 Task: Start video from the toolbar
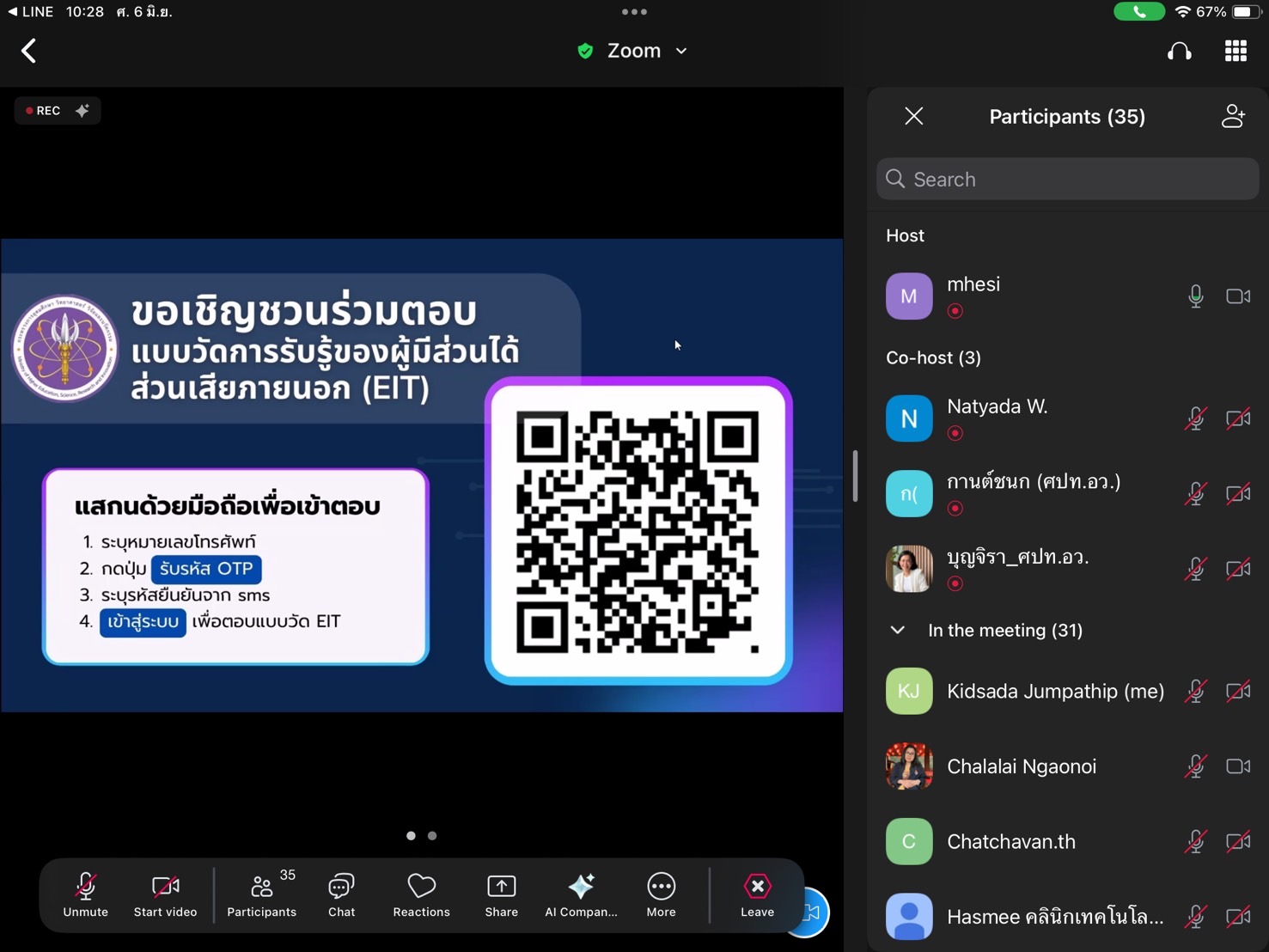[165, 894]
